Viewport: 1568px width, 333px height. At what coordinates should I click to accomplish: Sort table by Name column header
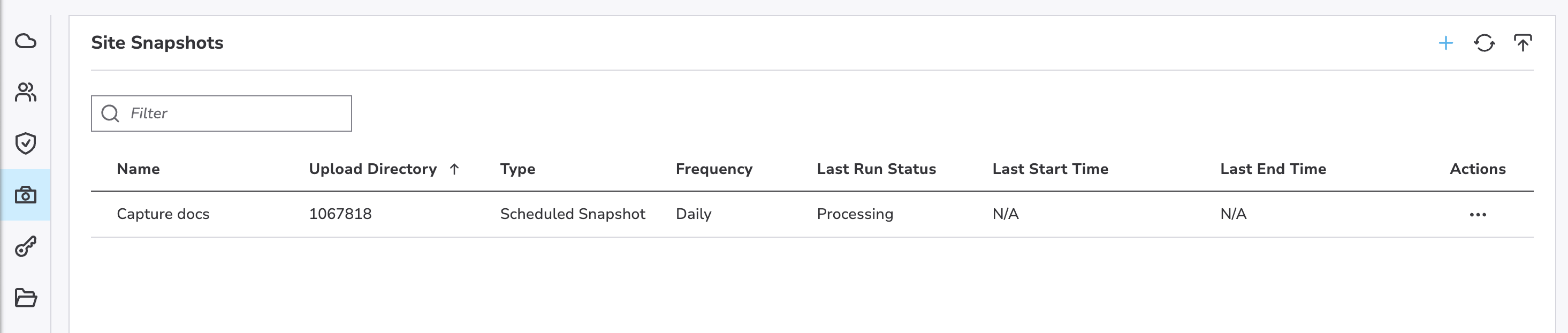(138, 169)
